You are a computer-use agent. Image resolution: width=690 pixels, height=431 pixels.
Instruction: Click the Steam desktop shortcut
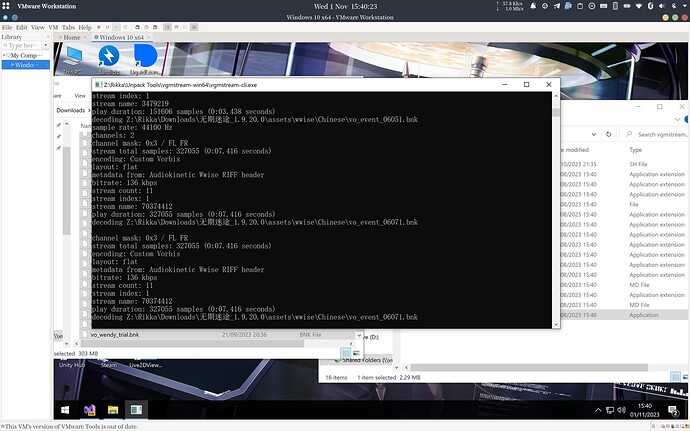click(x=109, y=365)
